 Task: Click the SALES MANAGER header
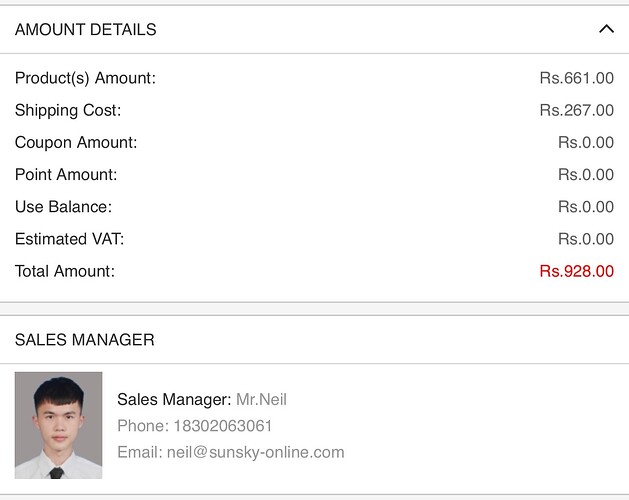pos(85,340)
